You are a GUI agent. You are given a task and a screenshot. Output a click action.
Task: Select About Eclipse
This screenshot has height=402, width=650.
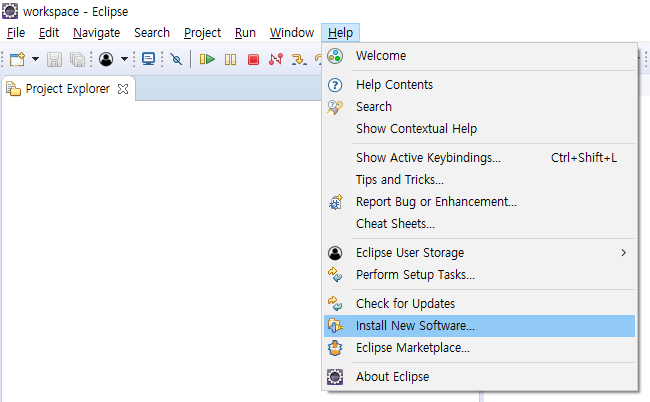479,376
